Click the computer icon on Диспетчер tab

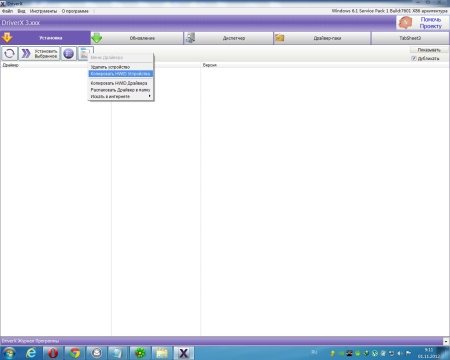[x=190, y=38]
